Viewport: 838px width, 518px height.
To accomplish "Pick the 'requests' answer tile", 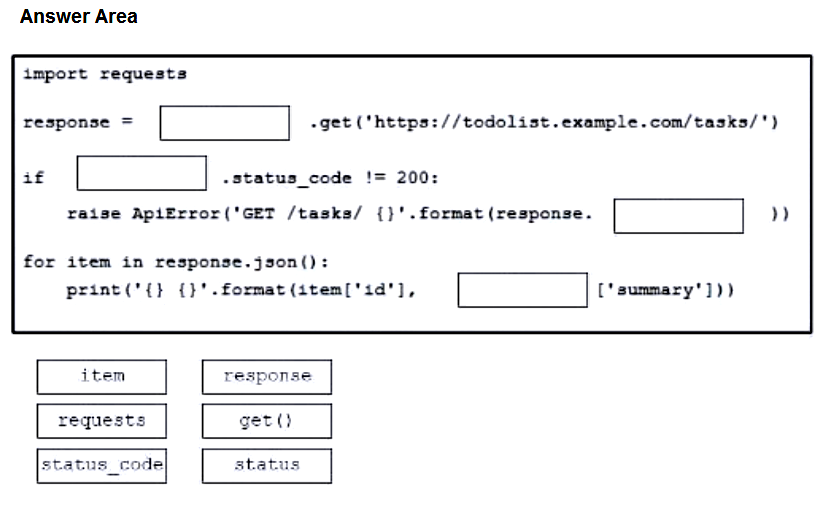I will (102, 421).
